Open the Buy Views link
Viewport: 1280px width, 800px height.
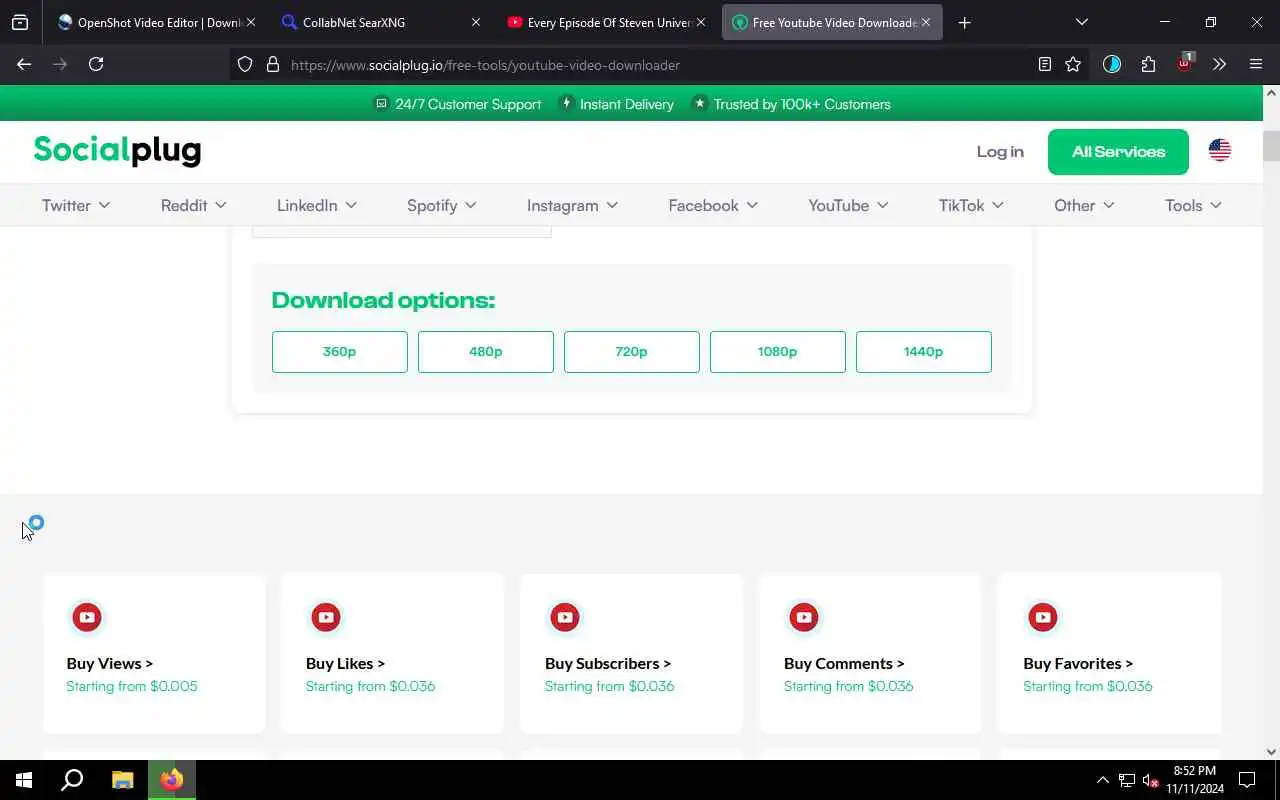pos(110,663)
